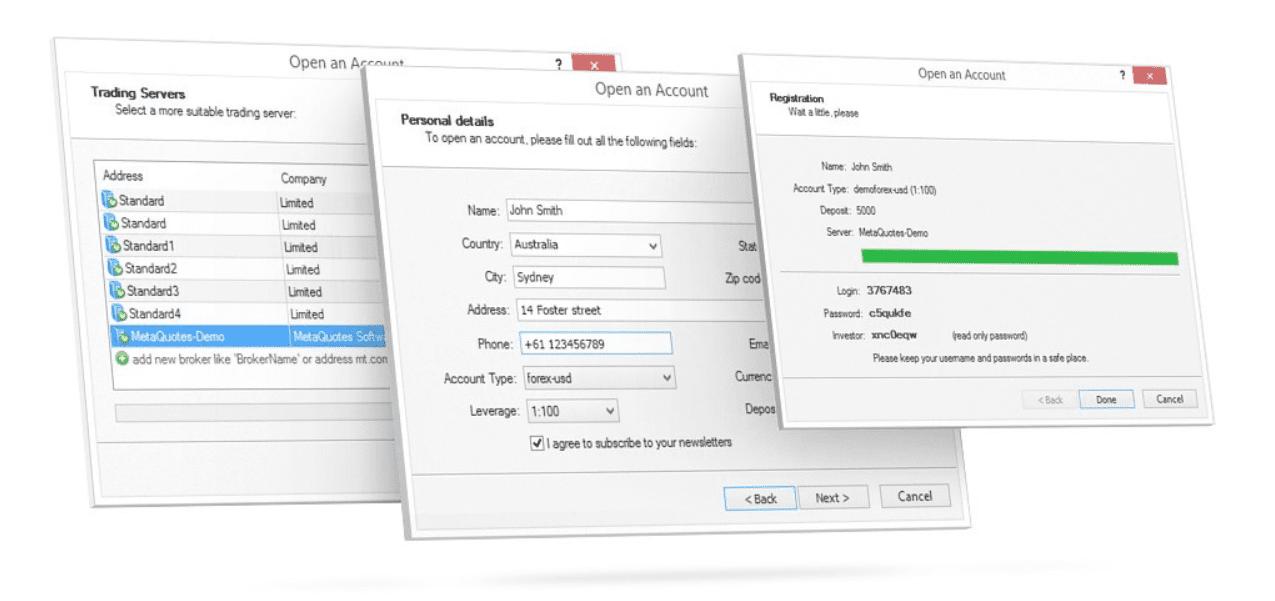Click the 'add new broker like BrokerName' entry
The width and height of the screenshot is (1275, 601).
tap(259, 359)
